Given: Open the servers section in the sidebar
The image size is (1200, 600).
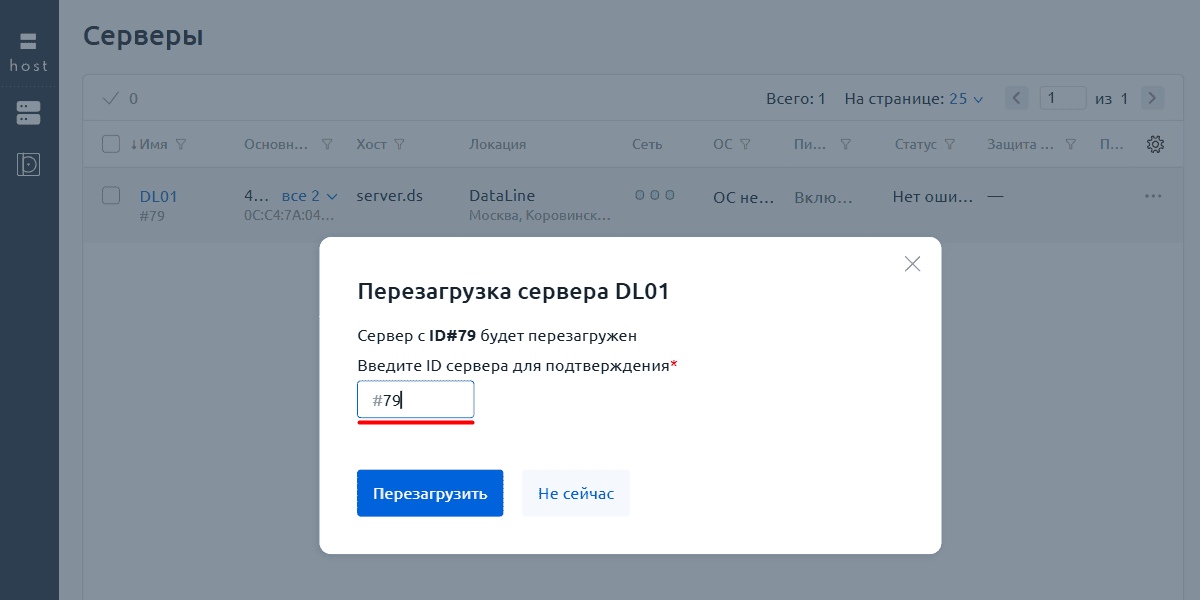Looking at the screenshot, I should point(28,113).
